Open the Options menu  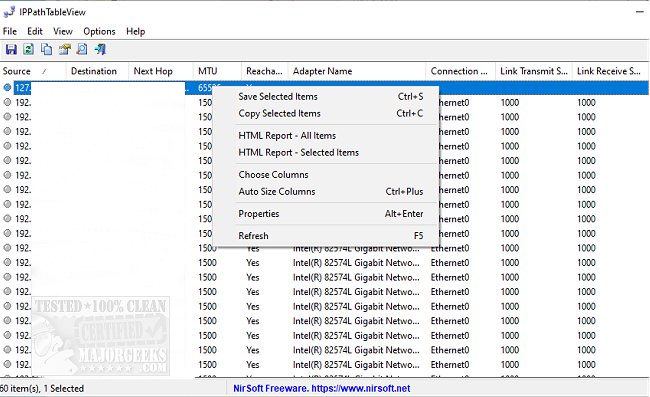pyautogui.click(x=99, y=31)
